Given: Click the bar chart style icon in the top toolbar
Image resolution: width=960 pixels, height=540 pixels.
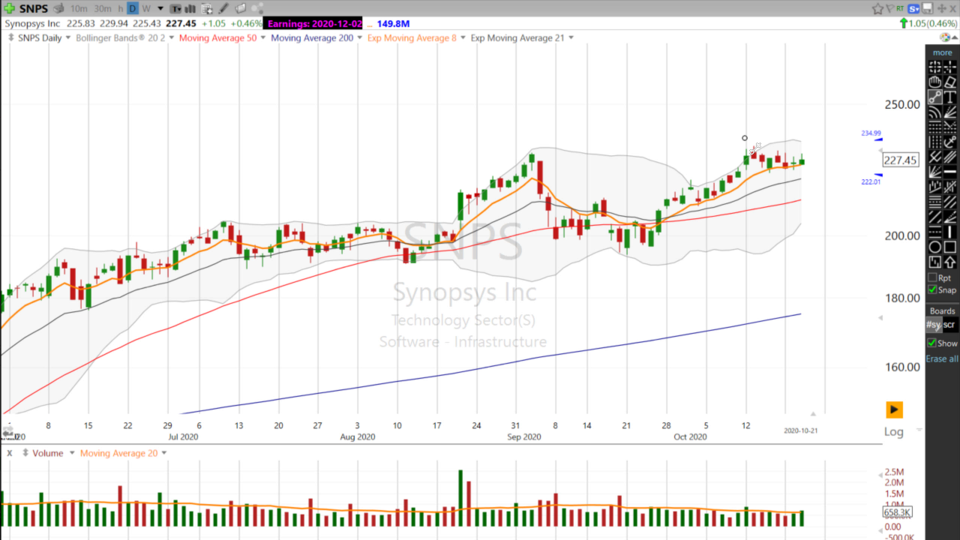Looking at the screenshot, I should point(190,9).
